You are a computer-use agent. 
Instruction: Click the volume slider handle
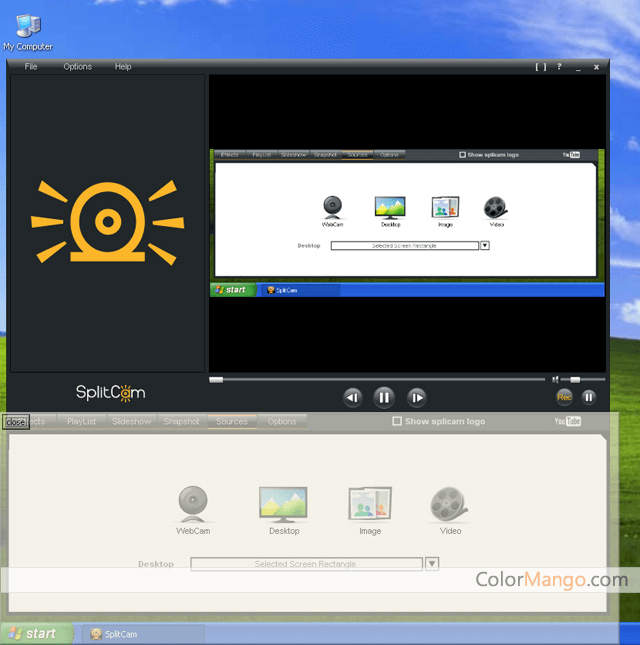575,380
